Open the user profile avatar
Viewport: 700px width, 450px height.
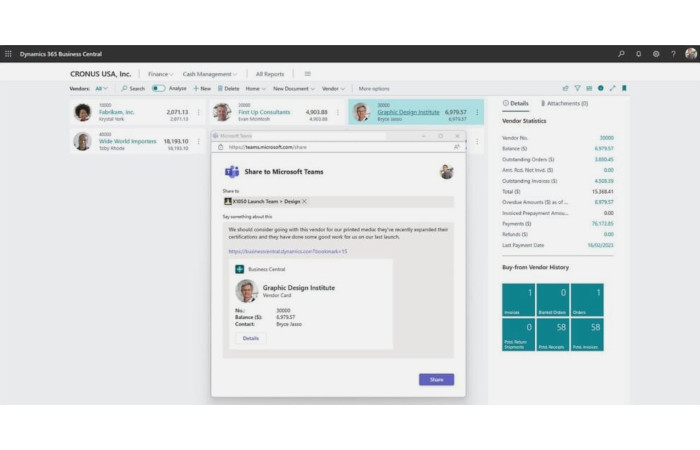(x=691, y=54)
